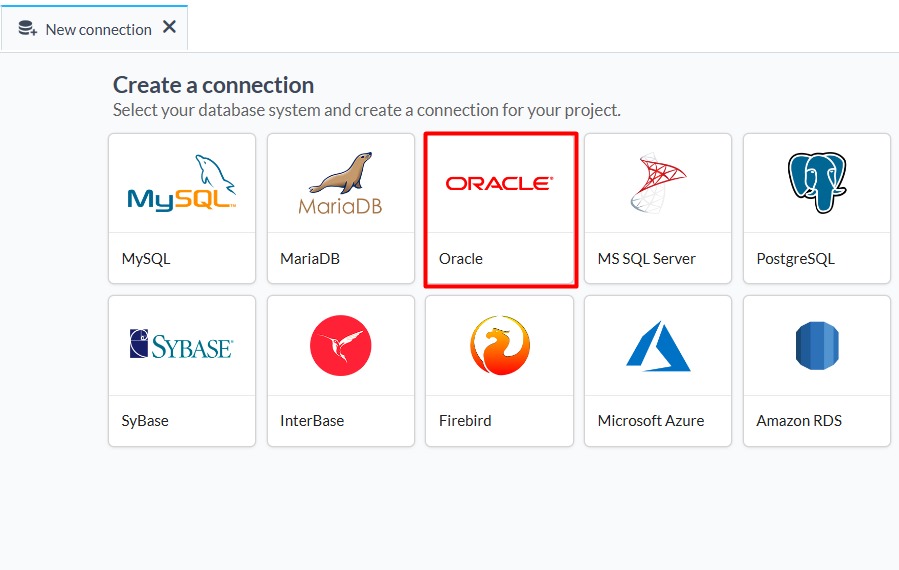Click the Create a connection heading
The width and height of the screenshot is (899, 570).
[213, 85]
